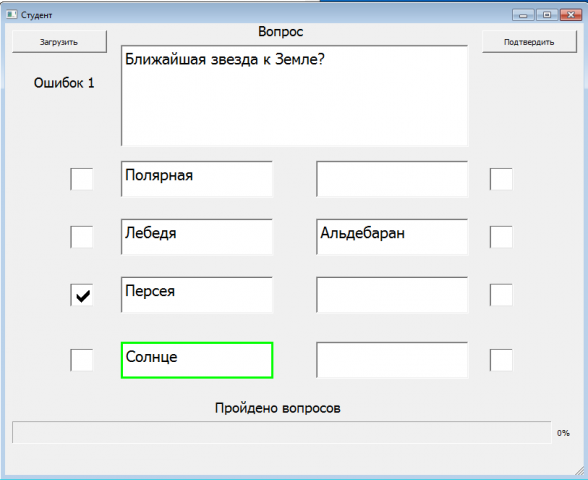The image size is (588, 480).
Task: Click the green-bordered Солнце answer field
Action: click(197, 360)
